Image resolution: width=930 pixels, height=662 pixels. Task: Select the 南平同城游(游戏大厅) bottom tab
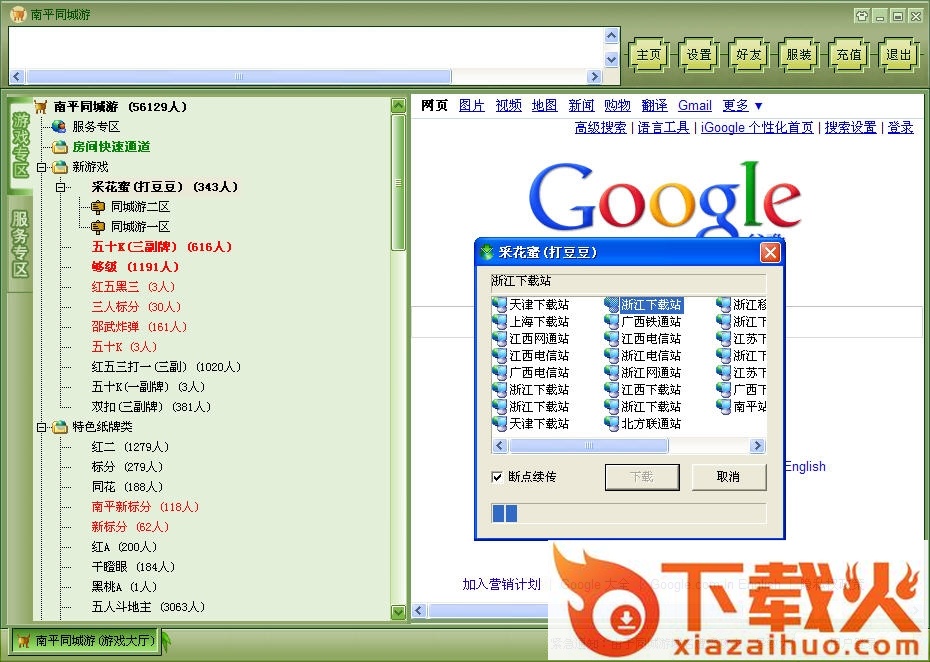(86, 641)
